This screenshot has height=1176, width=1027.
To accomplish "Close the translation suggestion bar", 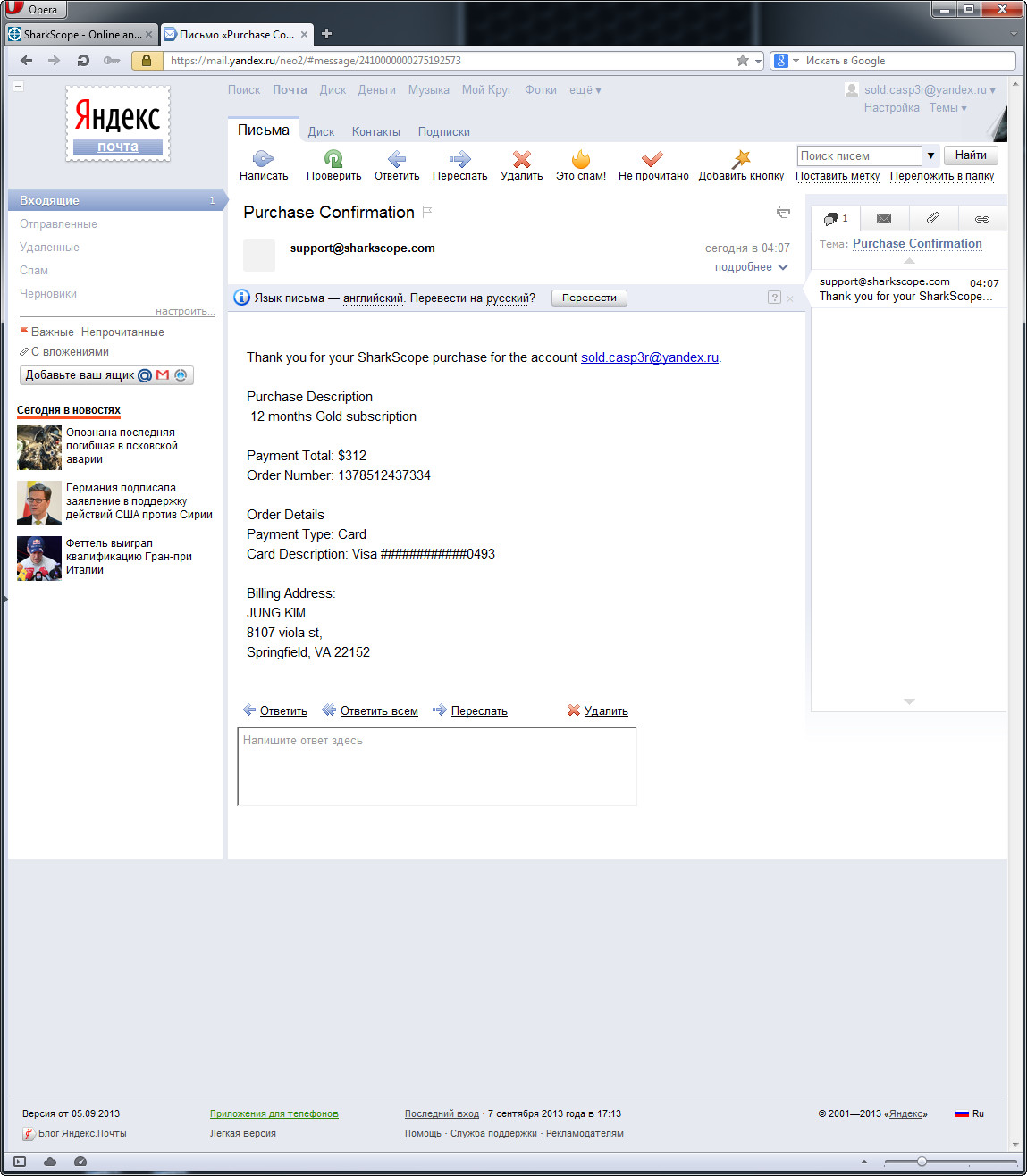I will pos(790,298).
